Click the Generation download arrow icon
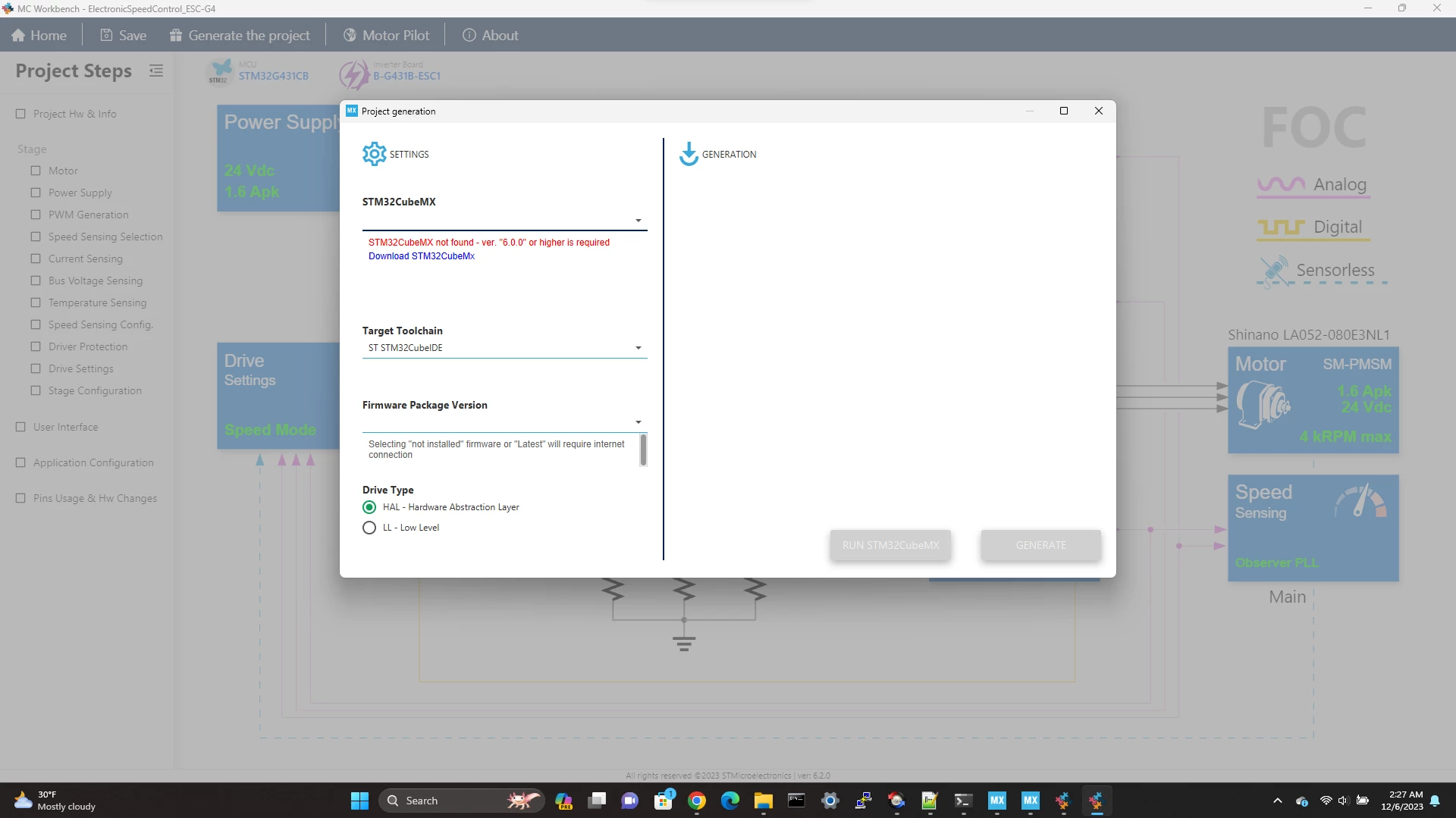The image size is (1456, 818). tap(689, 154)
